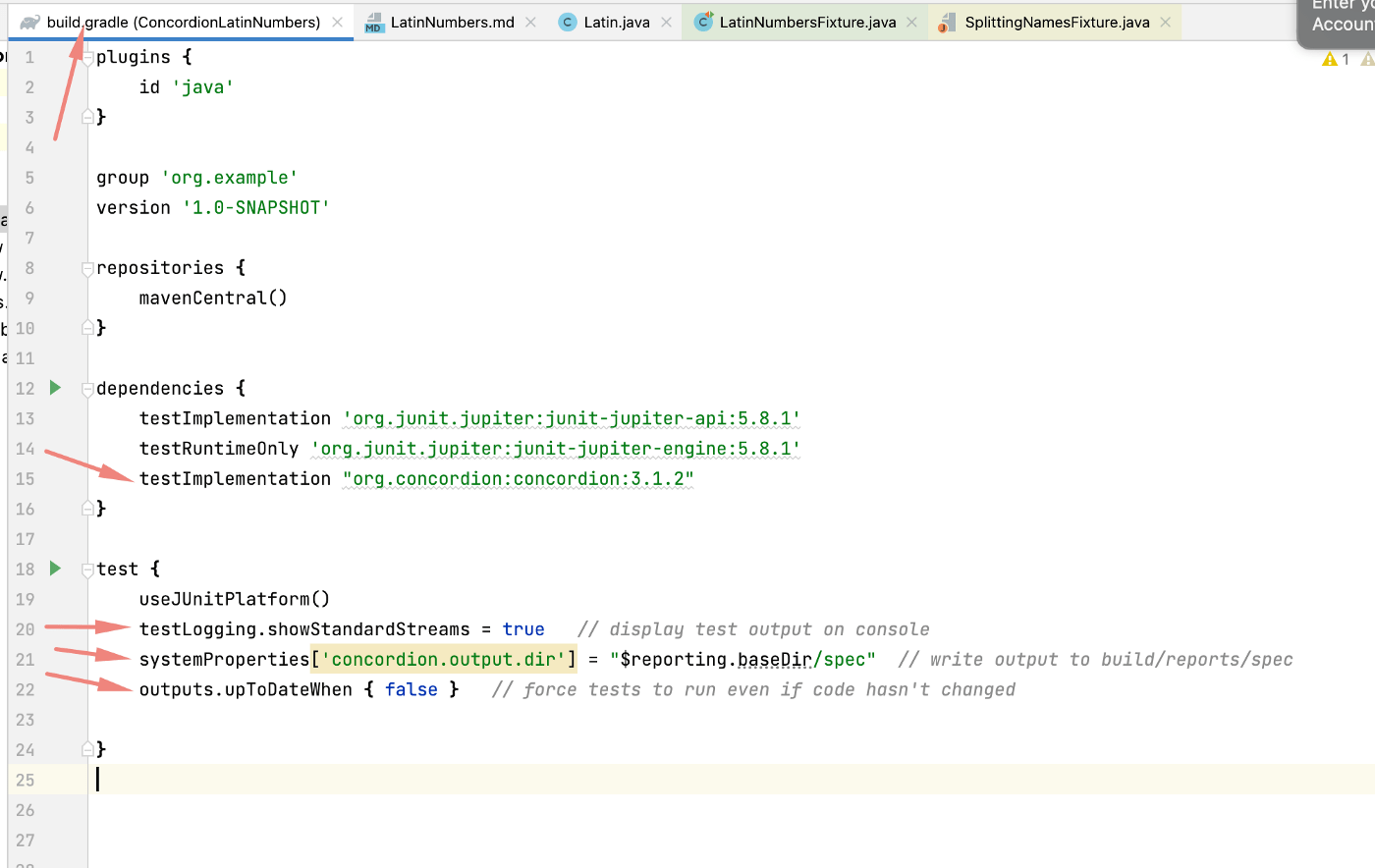
Task: Run the dependencies block via green gutter arrow
Action: (x=55, y=388)
